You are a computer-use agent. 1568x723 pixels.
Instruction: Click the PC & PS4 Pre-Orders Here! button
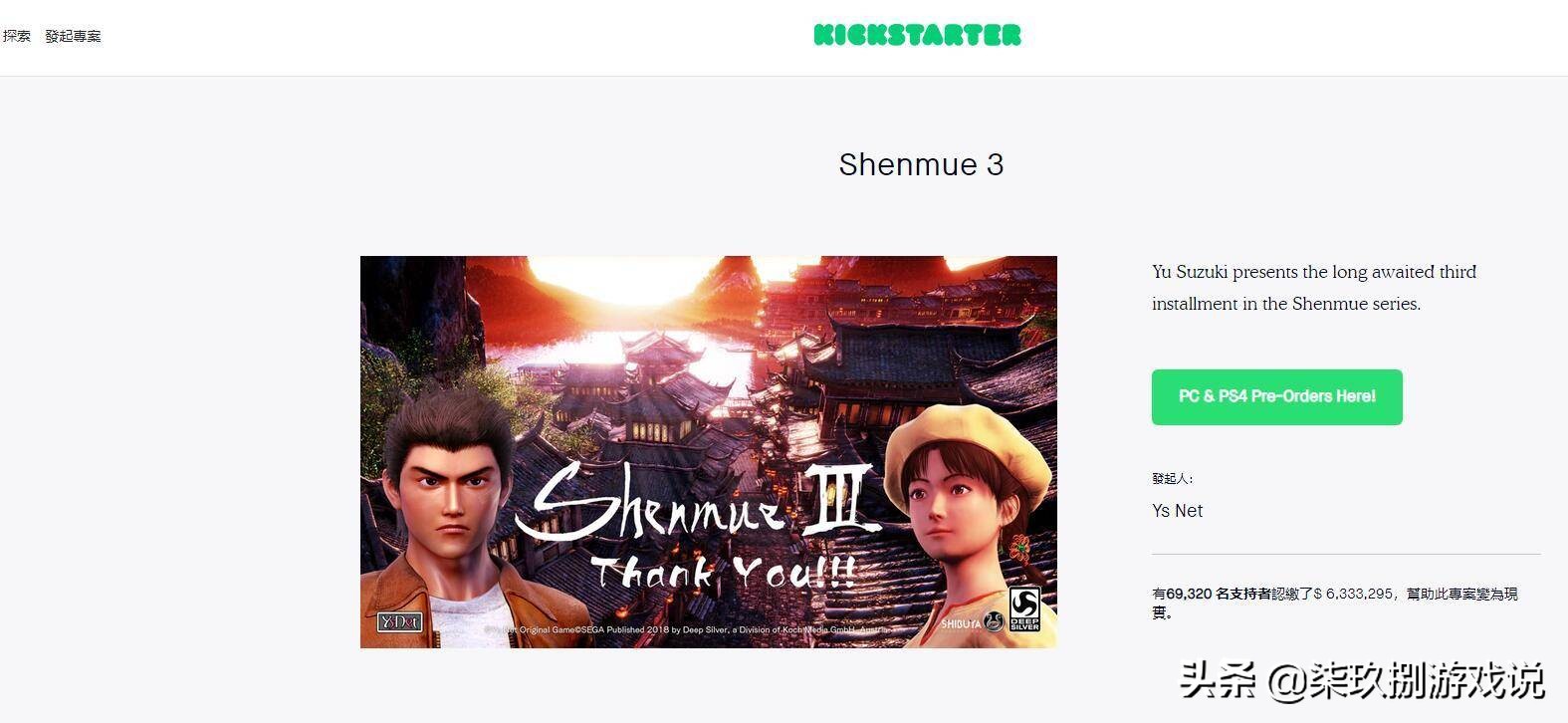coord(1277,397)
